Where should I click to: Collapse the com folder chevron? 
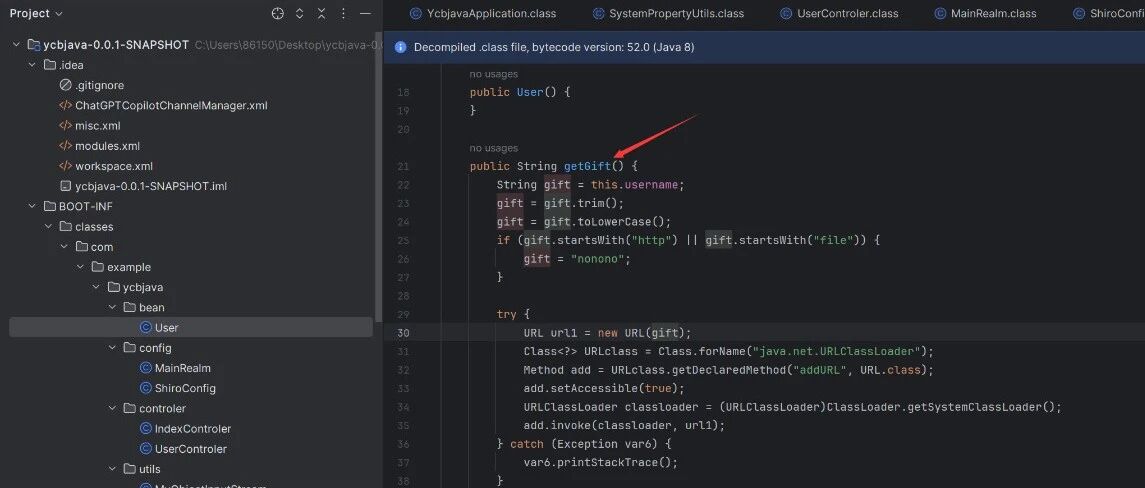click(x=64, y=247)
